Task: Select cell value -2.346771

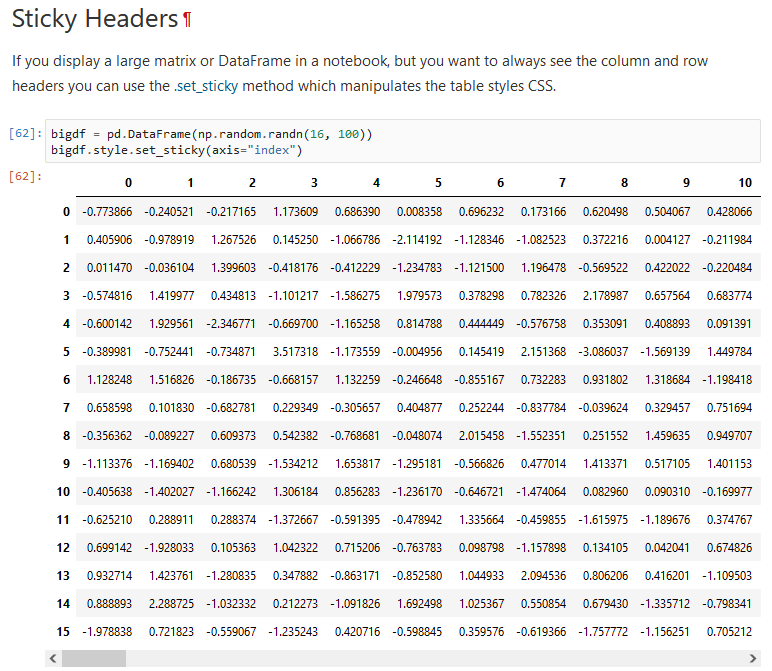Action: [x=231, y=324]
